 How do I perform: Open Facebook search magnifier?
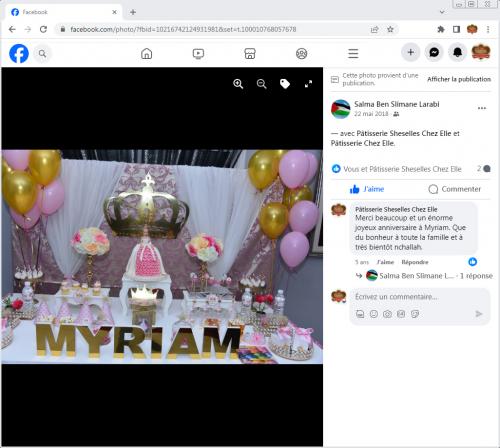coord(42,53)
